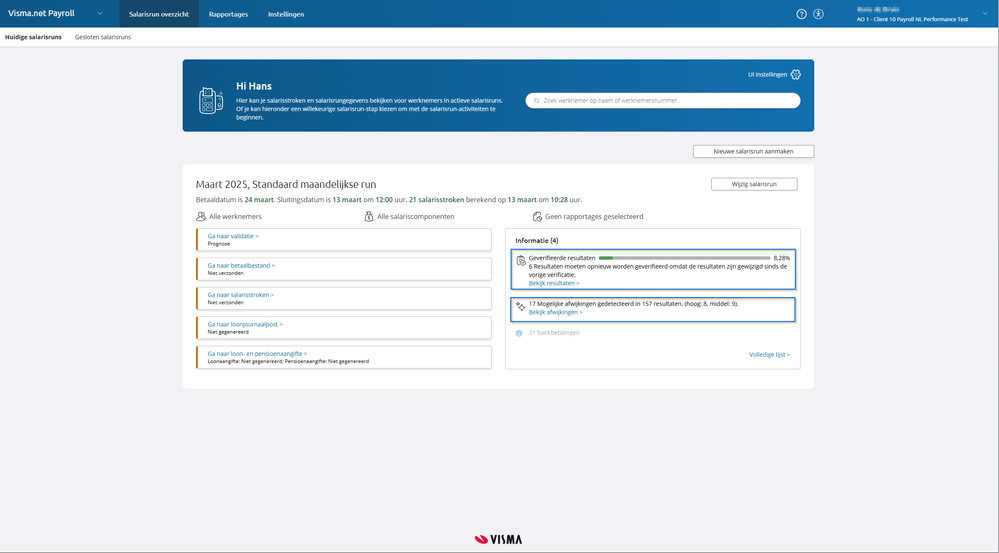This screenshot has height=553, width=999.
Task: Click the Geen rapportages geselecteerd report icon
Action: point(537,217)
